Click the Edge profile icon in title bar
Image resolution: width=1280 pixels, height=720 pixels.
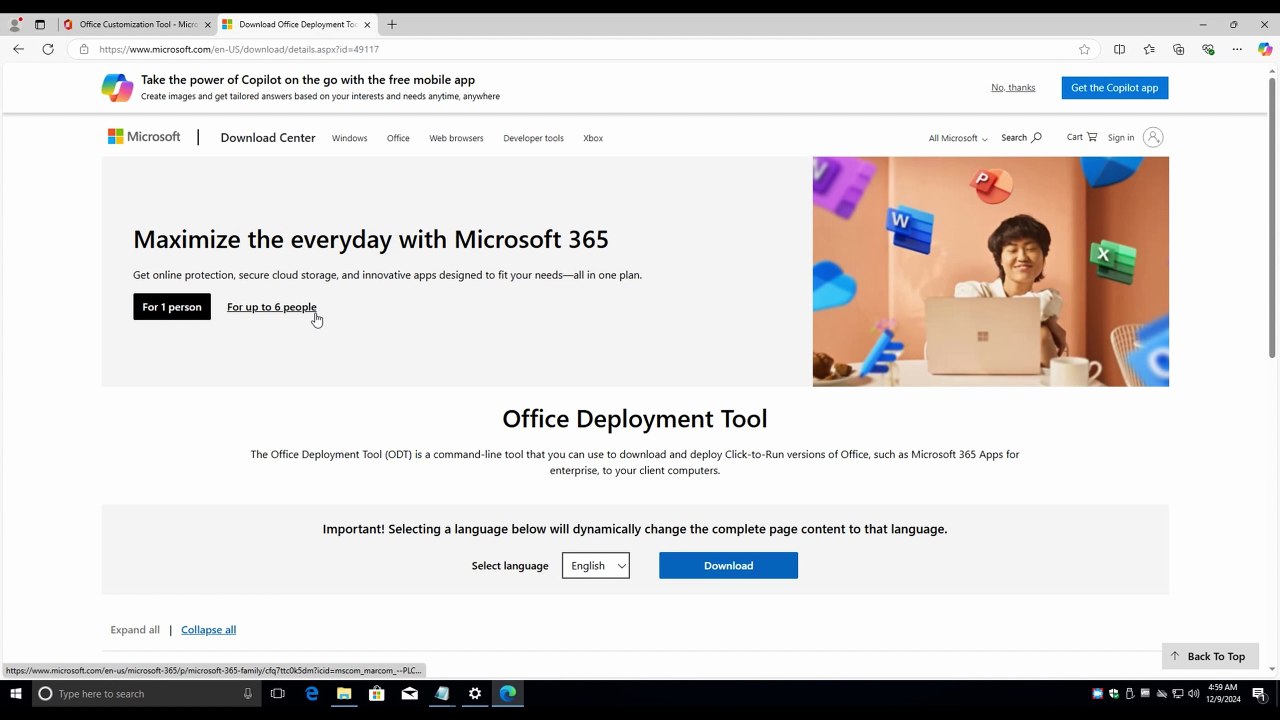15,24
